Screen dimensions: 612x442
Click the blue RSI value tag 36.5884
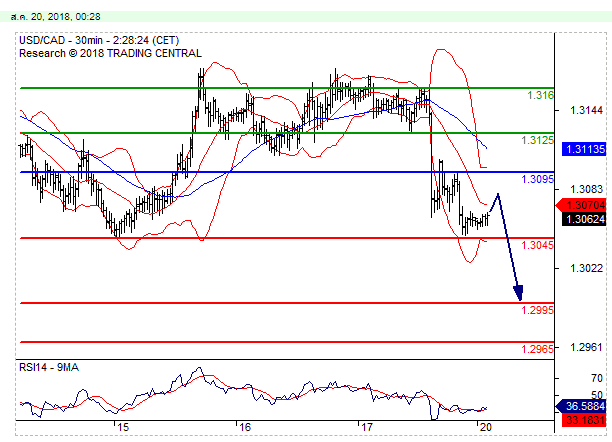click(580, 406)
